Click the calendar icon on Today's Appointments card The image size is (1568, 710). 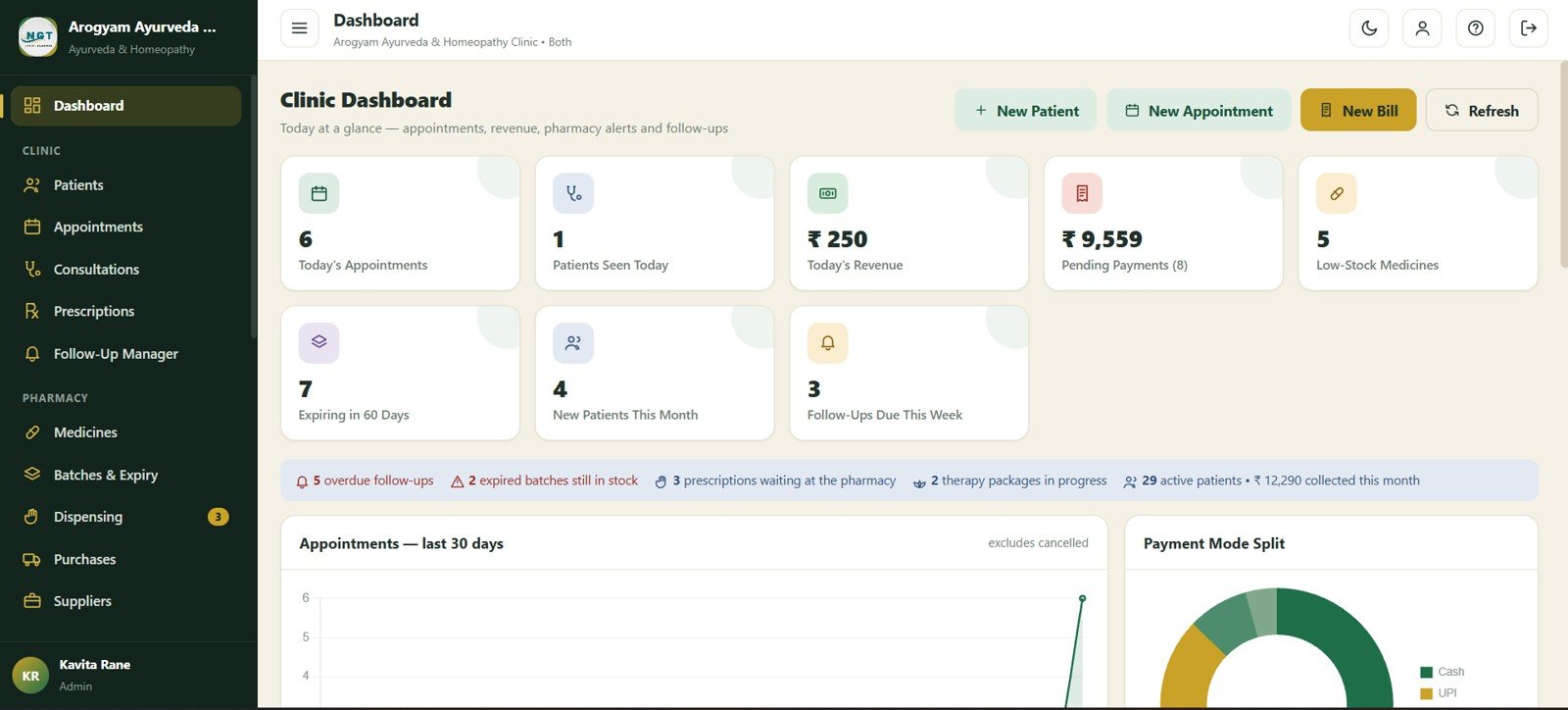pos(319,193)
